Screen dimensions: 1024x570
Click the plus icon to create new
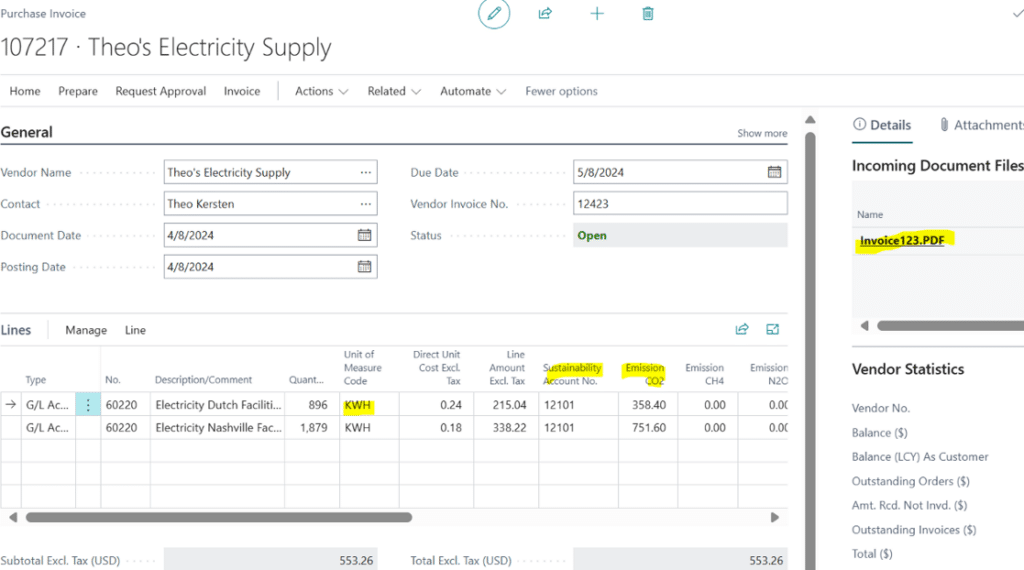coord(597,14)
